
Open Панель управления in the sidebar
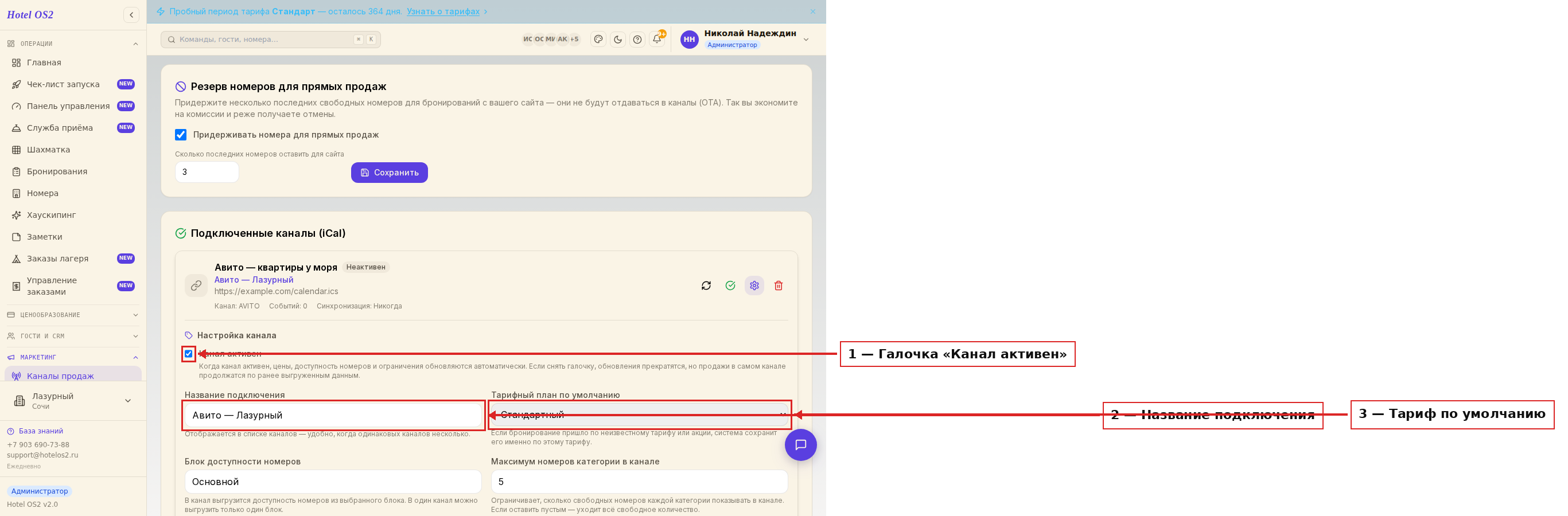pyautogui.click(x=73, y=106)
